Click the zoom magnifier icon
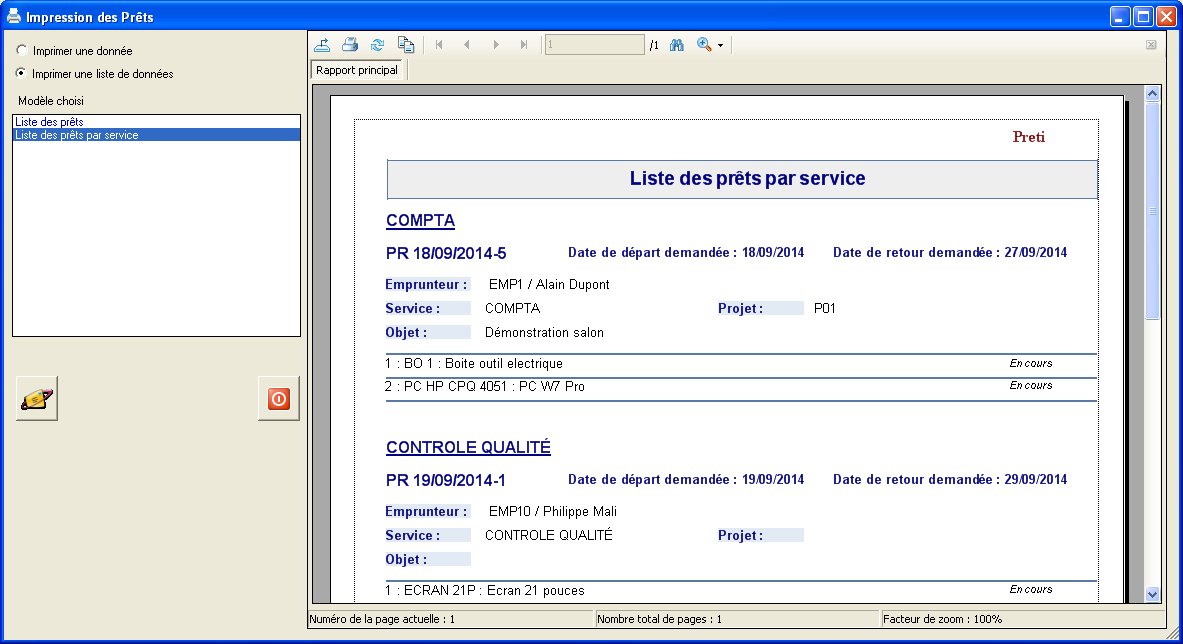The image size is (1183, 644). [704, 45]
